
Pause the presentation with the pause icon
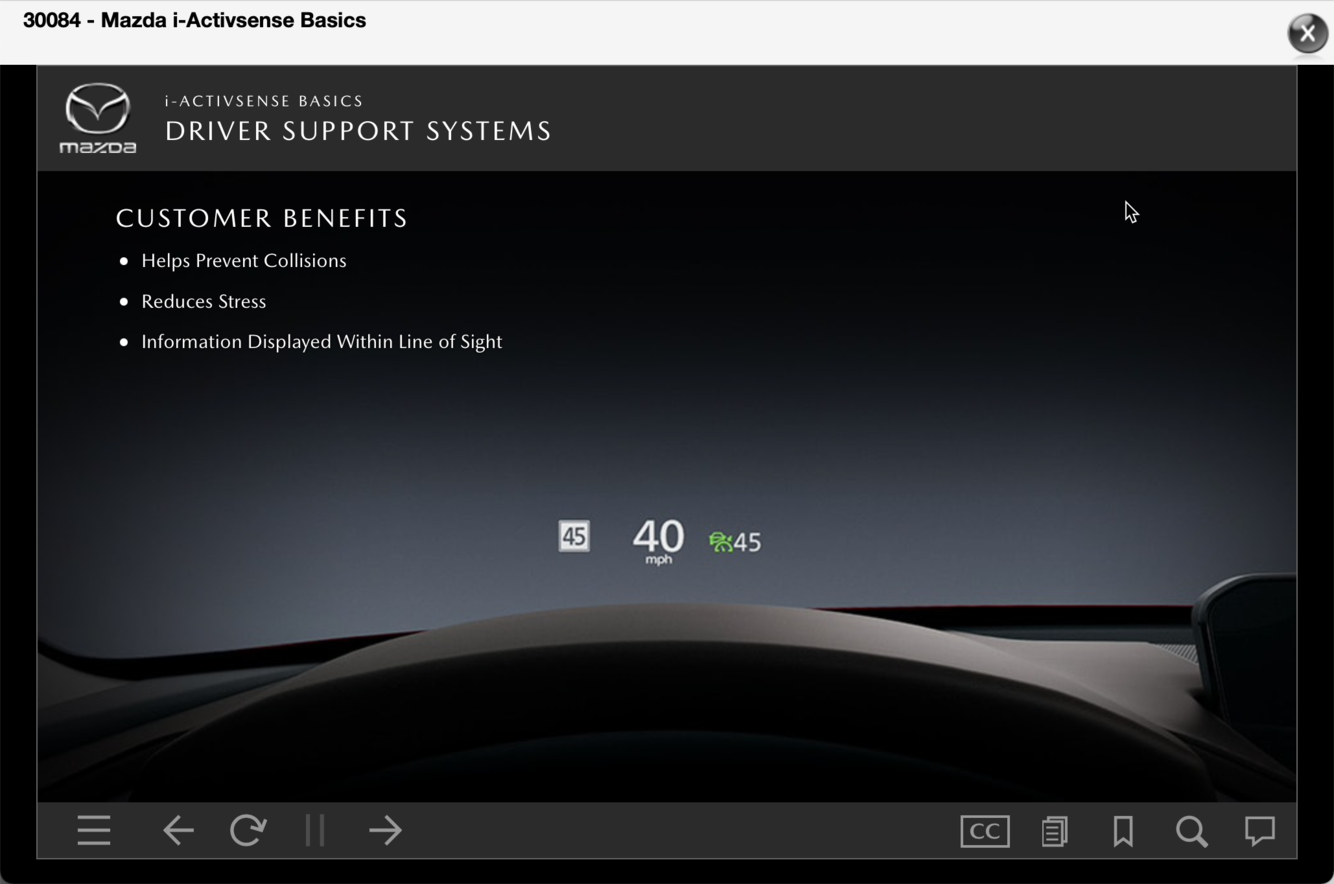coord(315,830)
